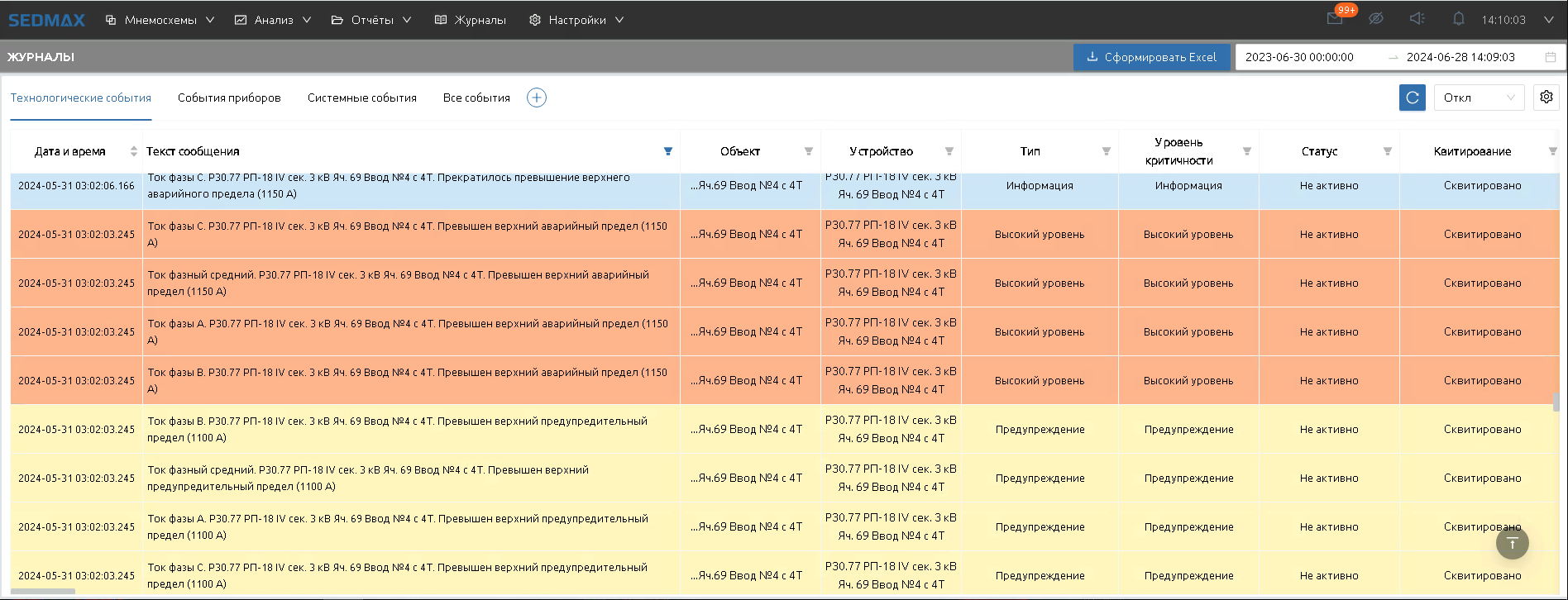1568x600 pixels.
Task: Switch to the Системные события tab
Action: [x=361, y=98]
